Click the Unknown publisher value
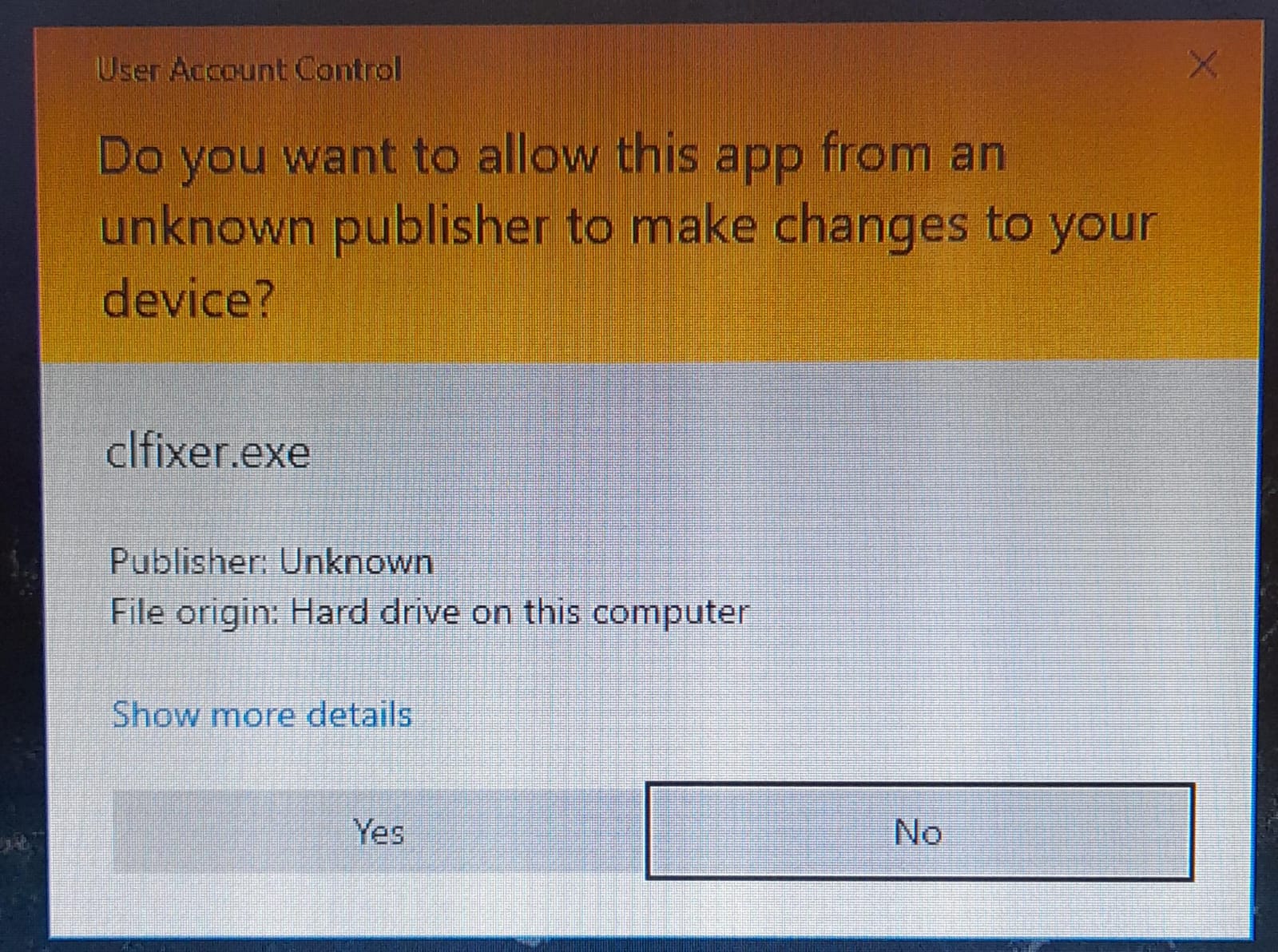Image resolution: width=1278 pixels, height=952 pixels. click(x=356, y=561)
